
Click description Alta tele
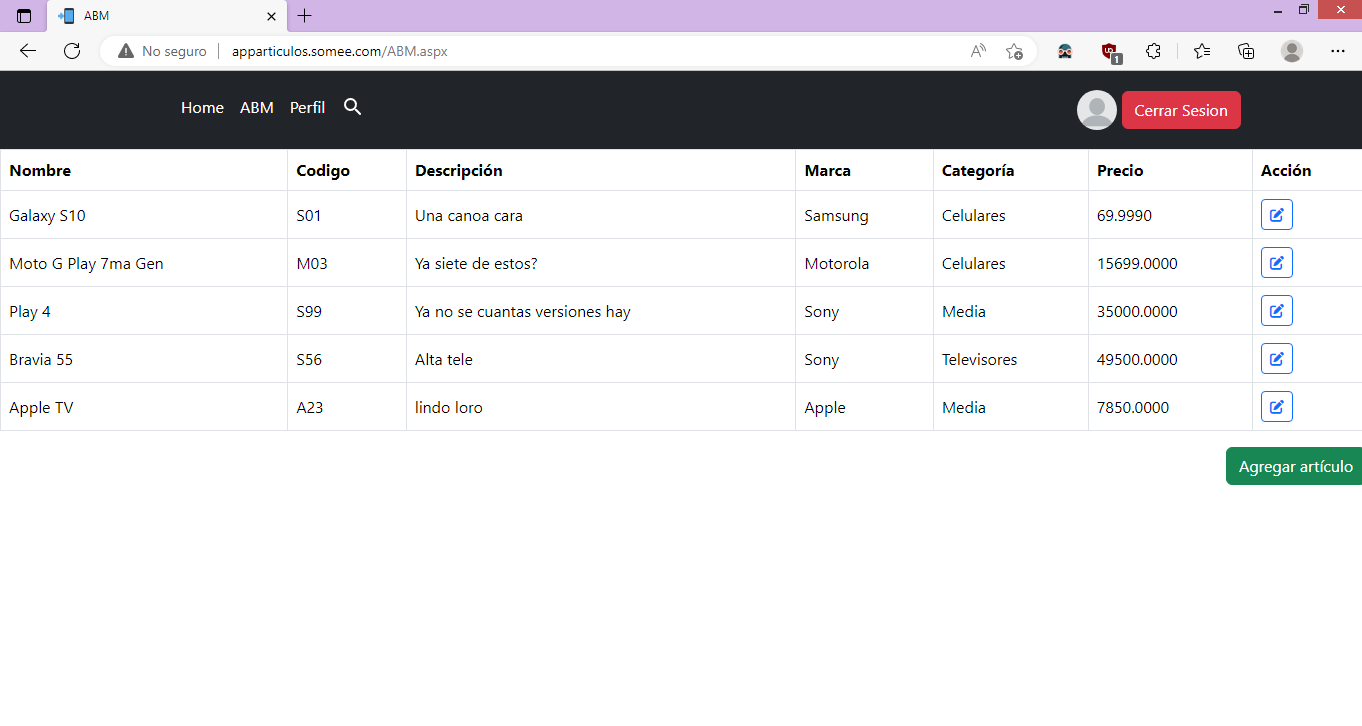tap(444, 359)
